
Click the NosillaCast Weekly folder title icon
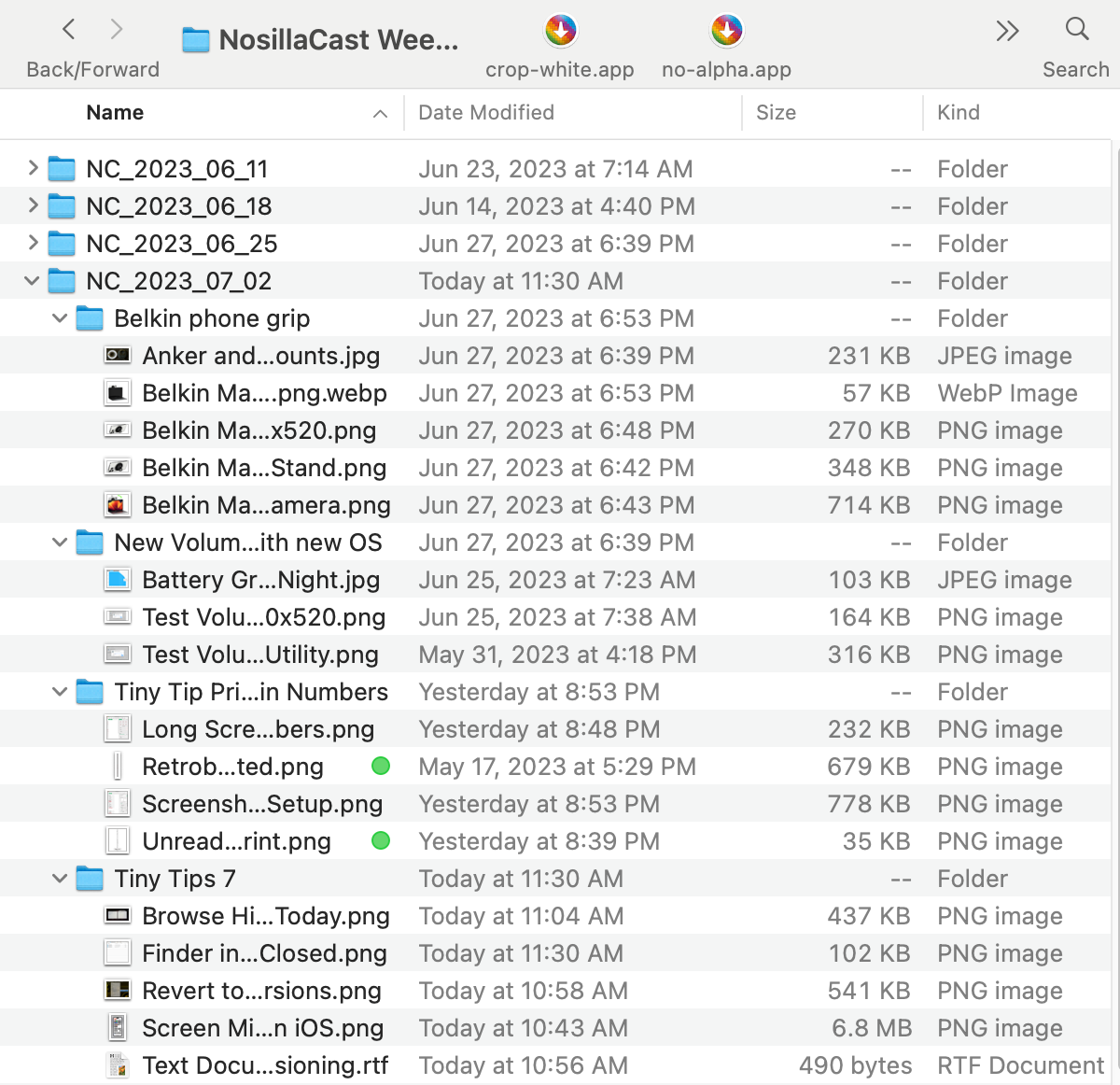(x=196, y=40)
